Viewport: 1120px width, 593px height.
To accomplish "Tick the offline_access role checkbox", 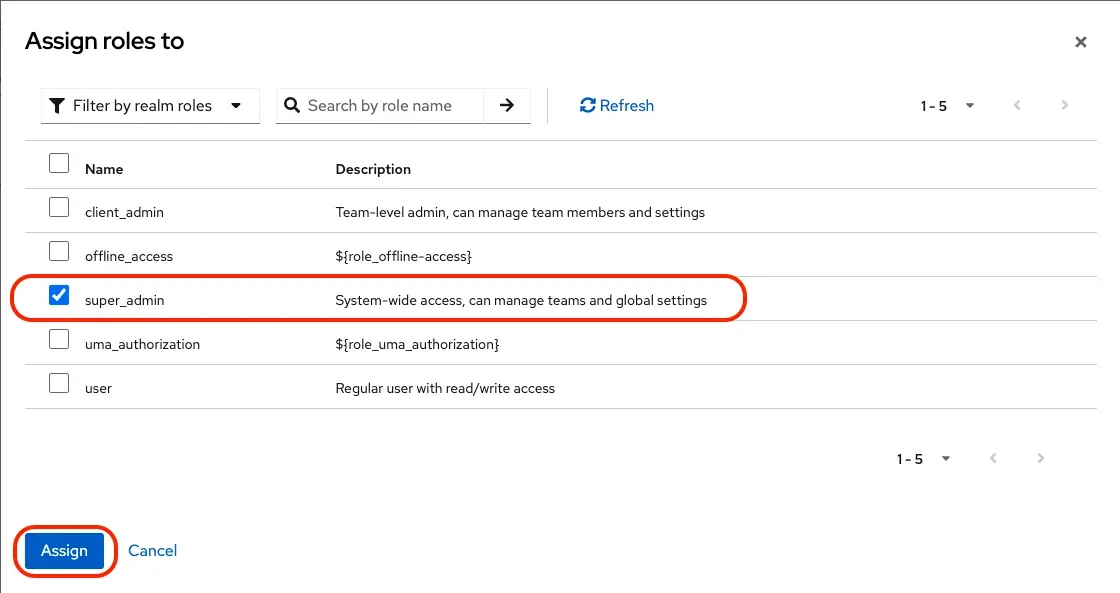I will point(59,251).
